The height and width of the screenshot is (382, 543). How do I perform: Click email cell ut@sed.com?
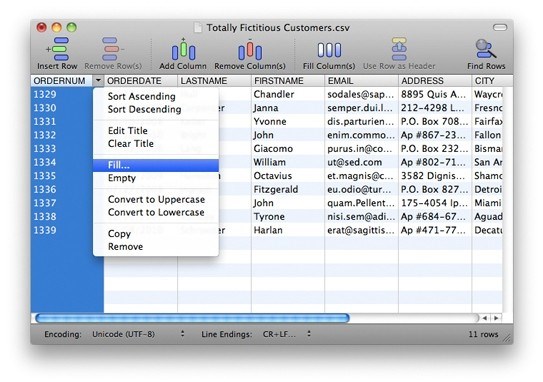(362, 162)
